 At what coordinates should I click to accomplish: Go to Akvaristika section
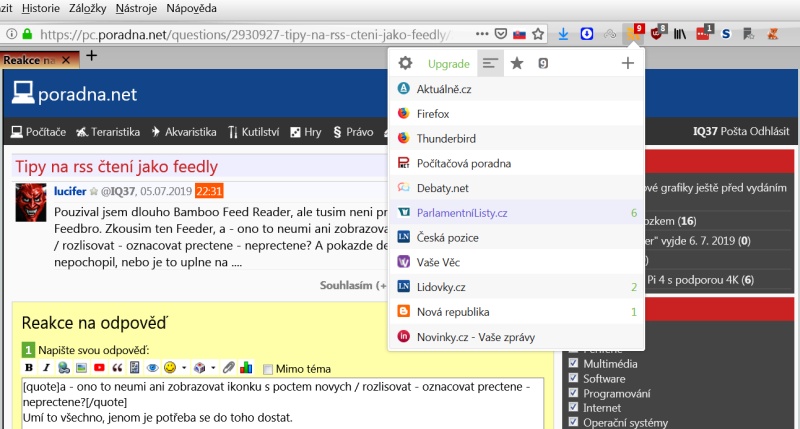(x=184, y=132)
